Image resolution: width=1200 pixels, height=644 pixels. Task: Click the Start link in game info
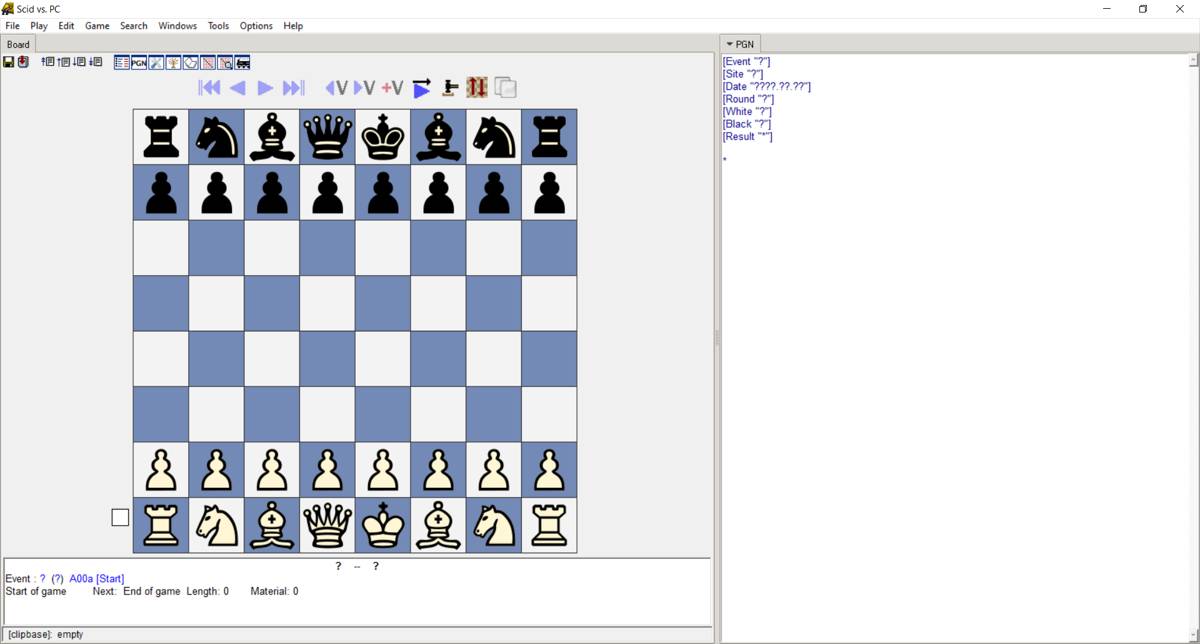(x=110, y=578)
